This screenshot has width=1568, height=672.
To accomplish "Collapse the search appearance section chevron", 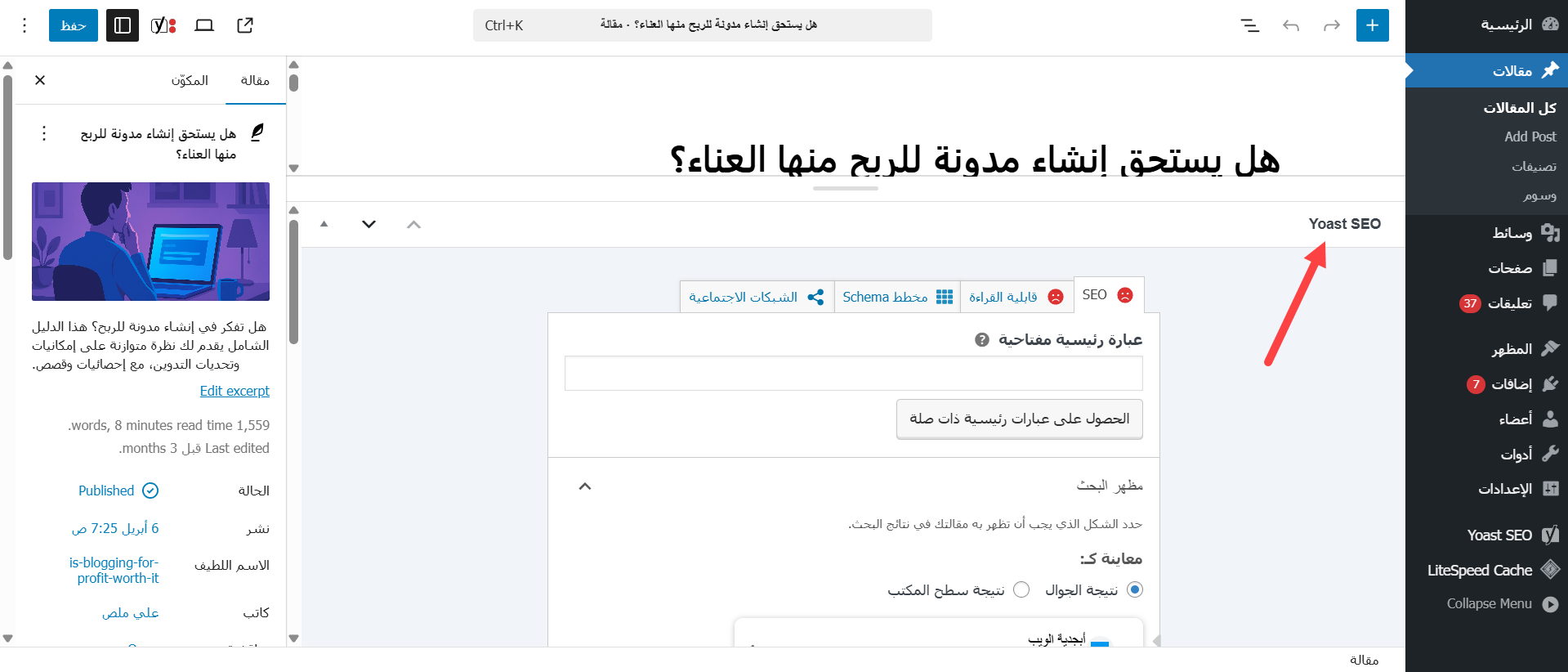I will [585, 486].
